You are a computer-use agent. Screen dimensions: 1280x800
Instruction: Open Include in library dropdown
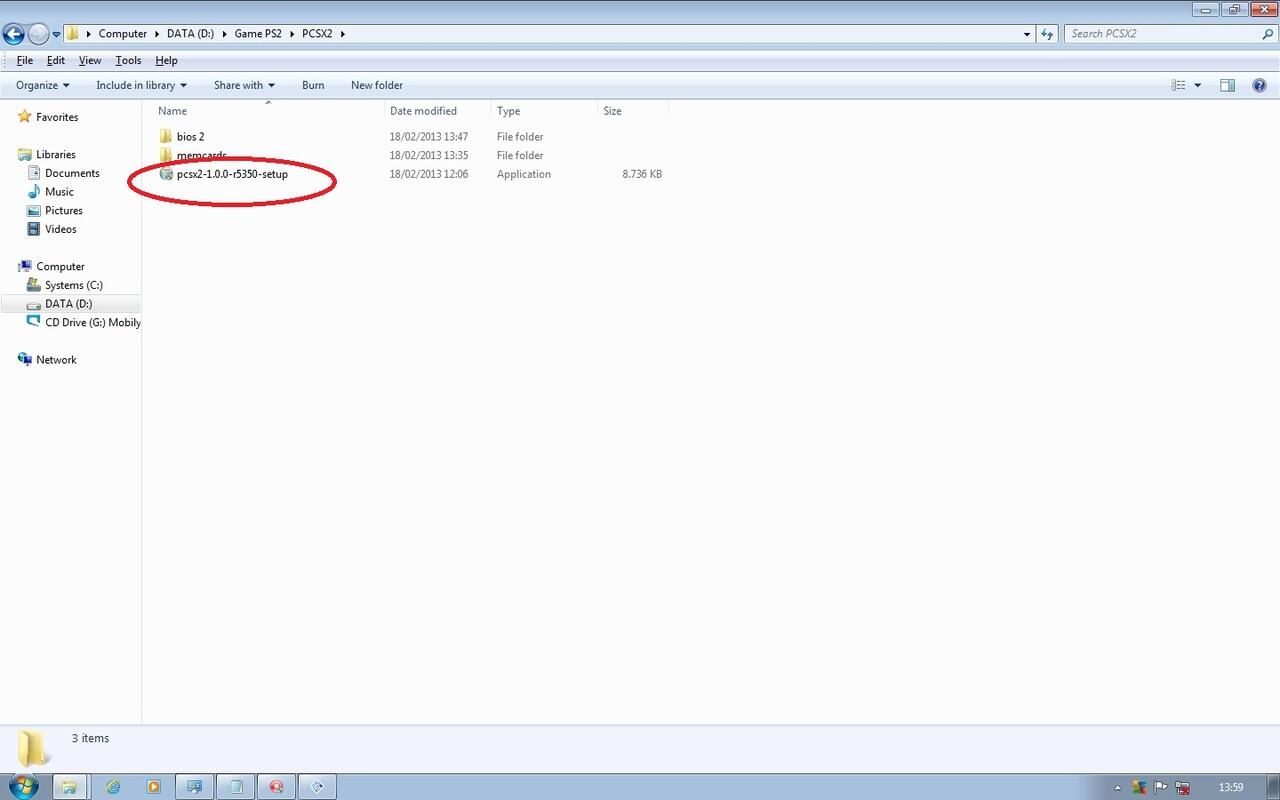point(141,85)
